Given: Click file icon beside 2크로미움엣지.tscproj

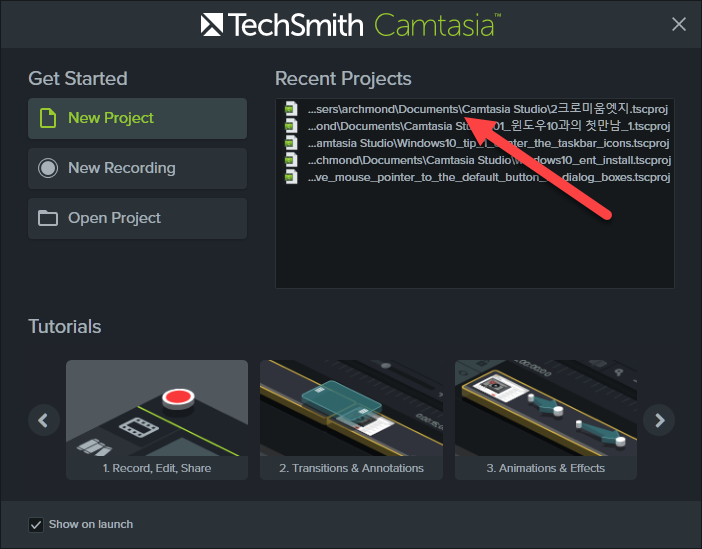Looking at the screenshot, I should (291, 109).
